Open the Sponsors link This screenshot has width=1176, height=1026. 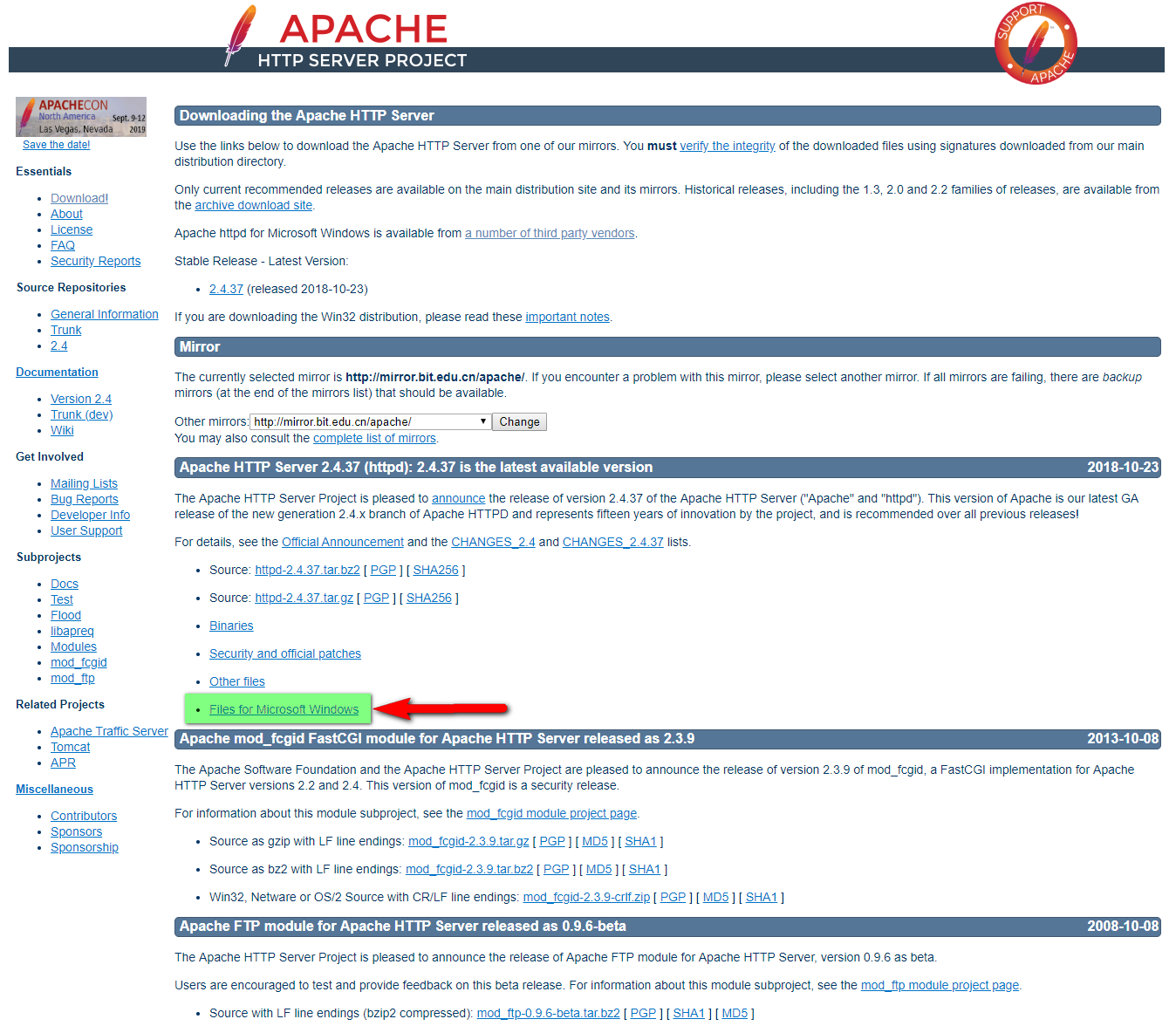[x=76, y=831]
